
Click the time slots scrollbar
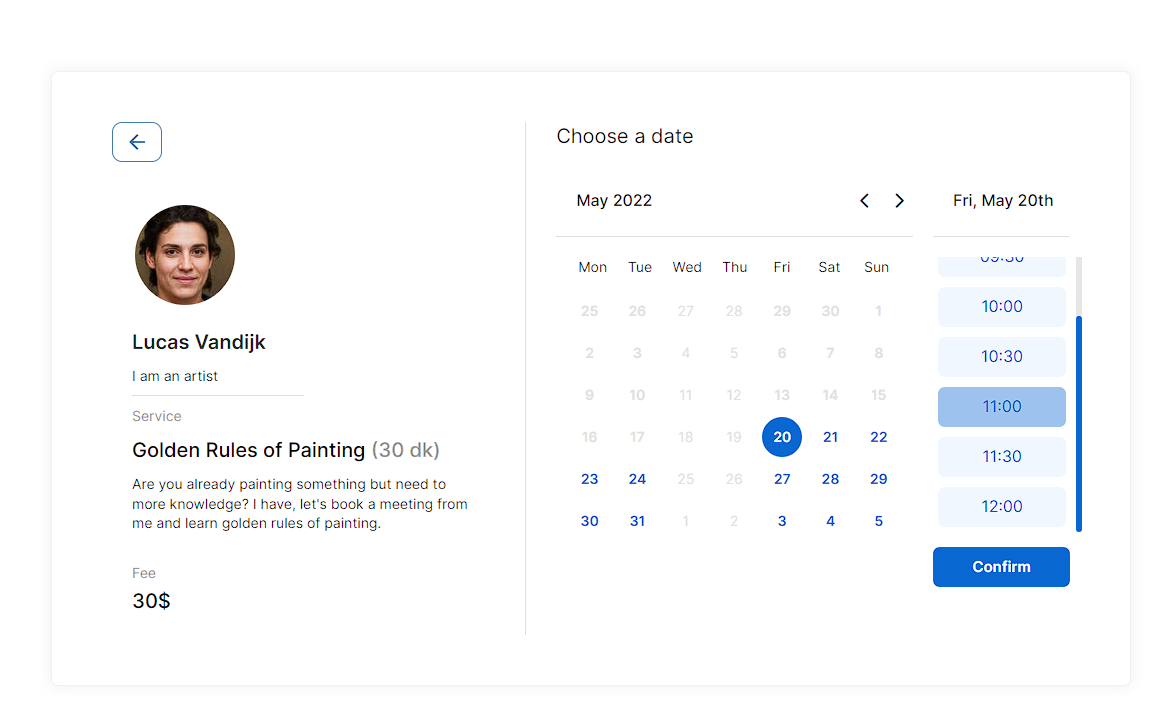1079,423
